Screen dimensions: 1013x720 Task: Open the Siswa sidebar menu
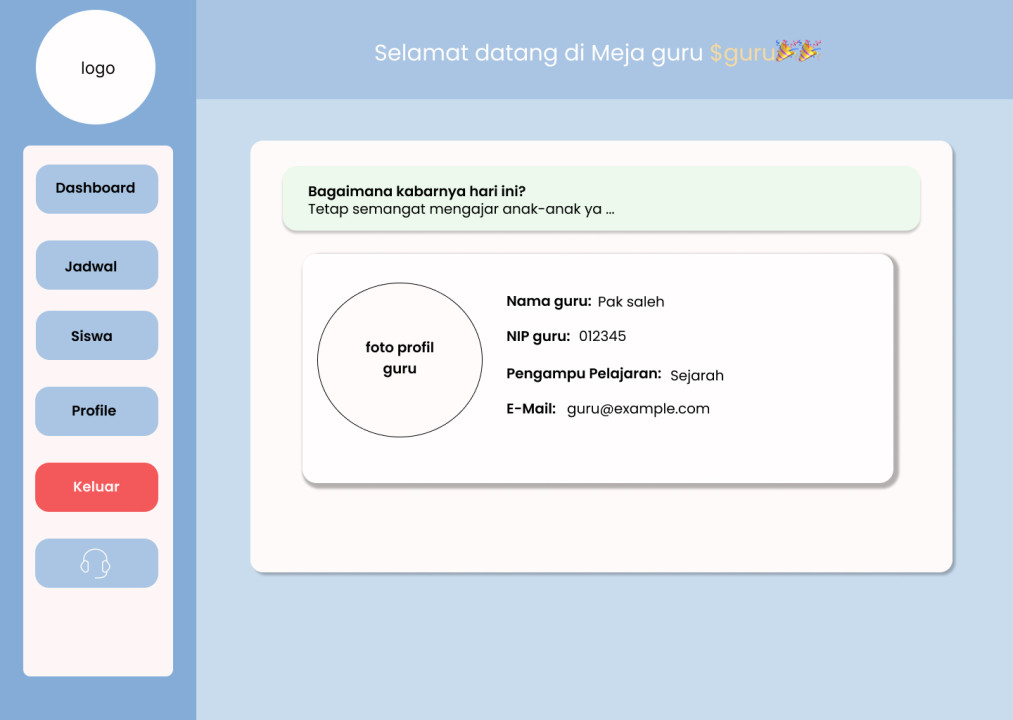96,336
